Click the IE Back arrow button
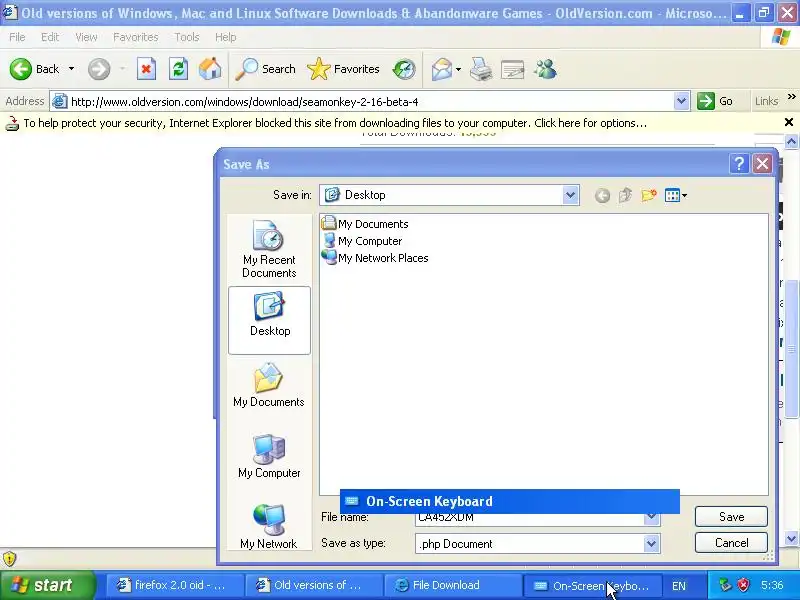800x600 pixels. point(35,69)
